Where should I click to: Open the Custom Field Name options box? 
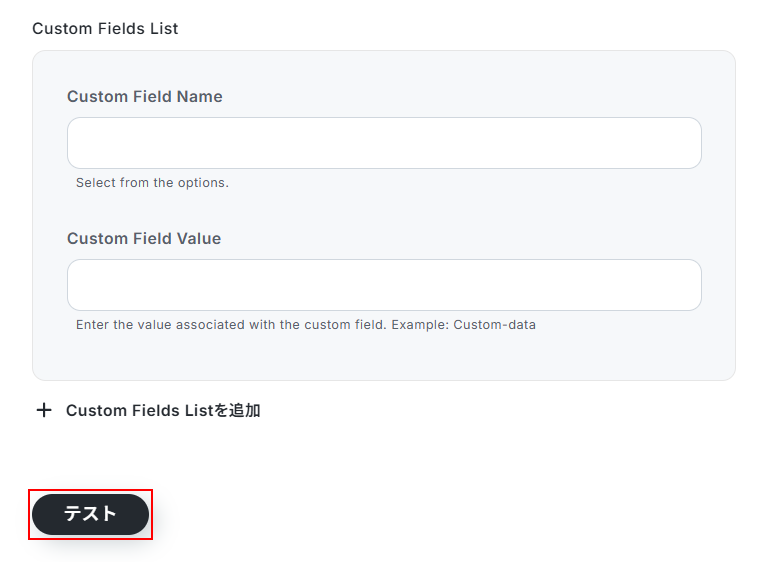coord(384,143)
